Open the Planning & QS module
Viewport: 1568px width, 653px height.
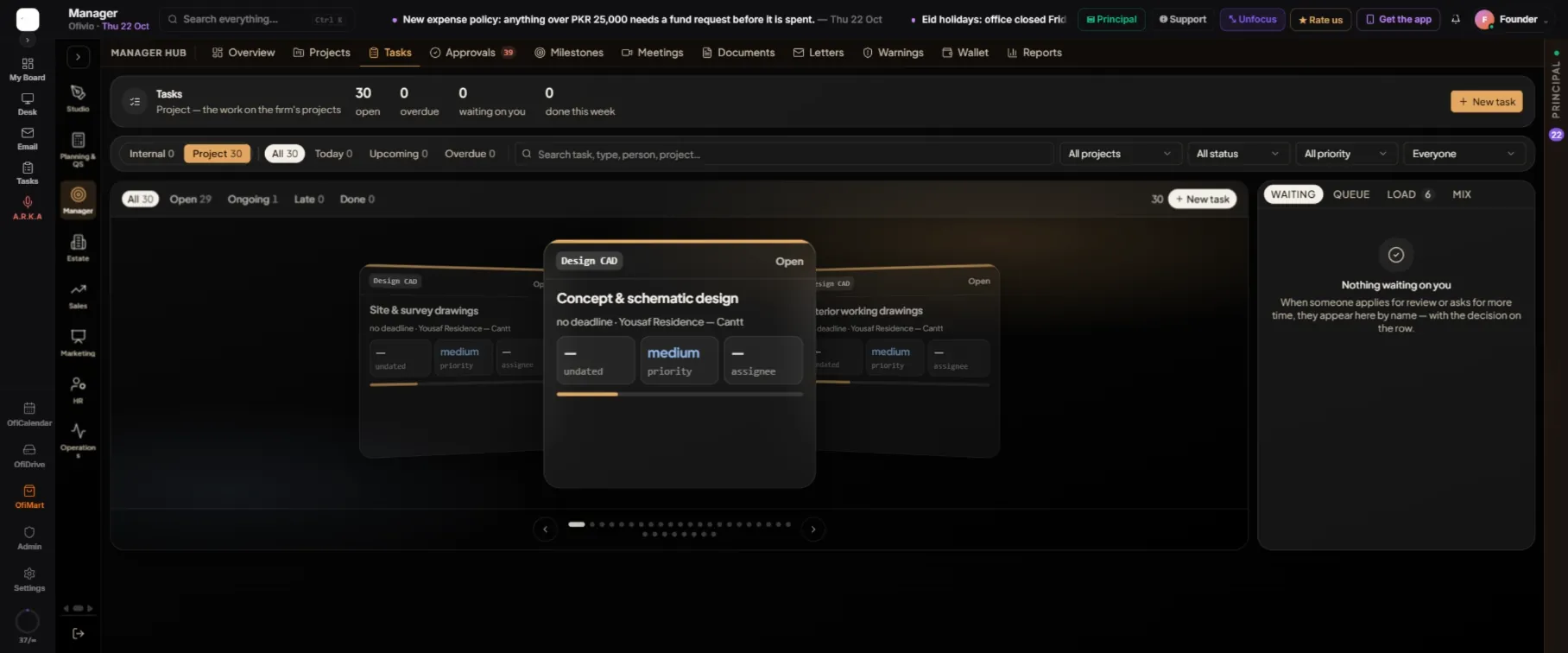point(78,149)
